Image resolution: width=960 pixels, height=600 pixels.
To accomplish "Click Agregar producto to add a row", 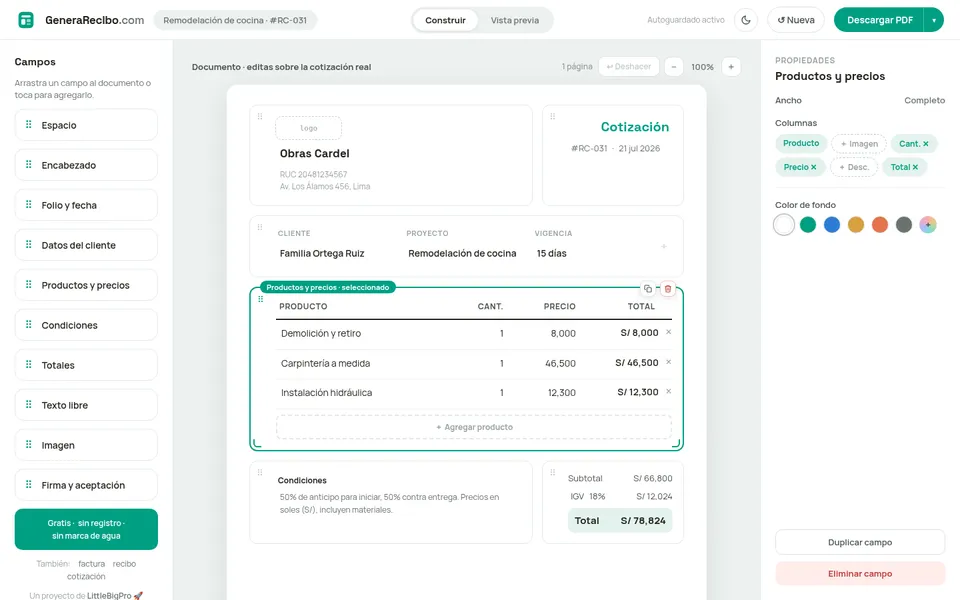I will point(474,427).
